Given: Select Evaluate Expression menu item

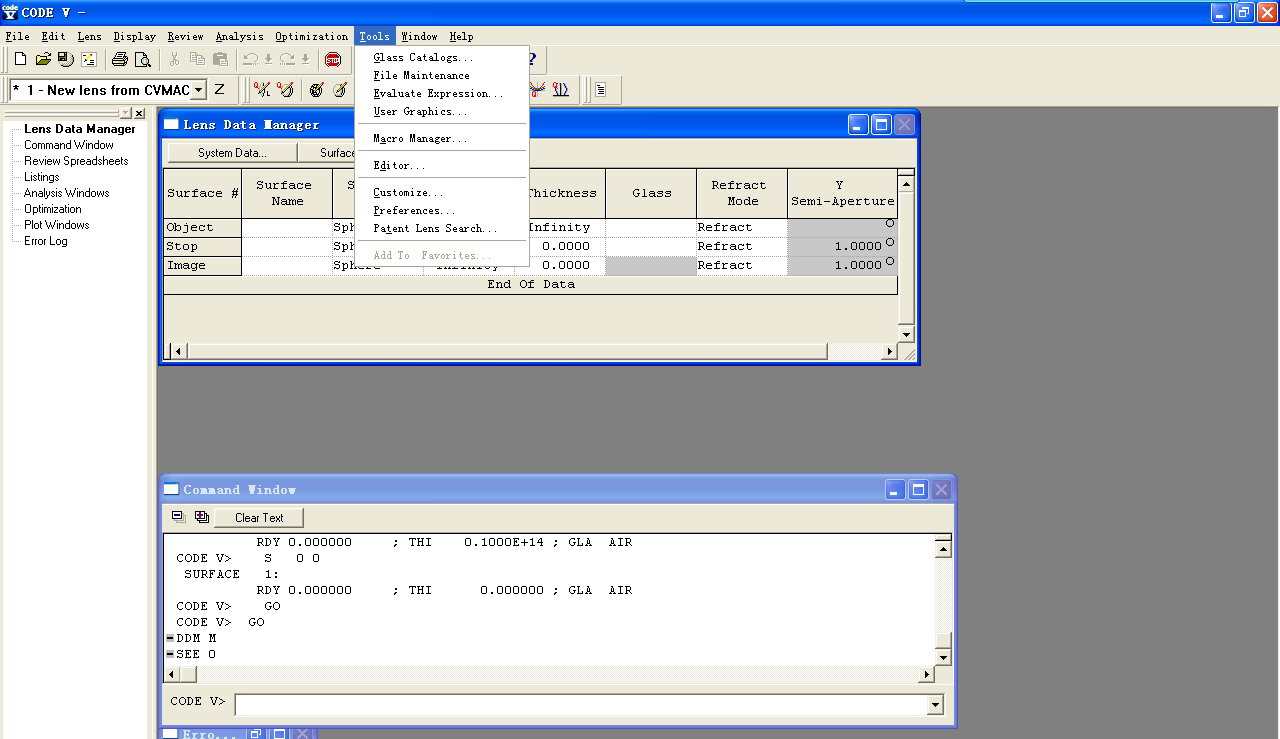Looking at the screenshot, I should [438, 94].
